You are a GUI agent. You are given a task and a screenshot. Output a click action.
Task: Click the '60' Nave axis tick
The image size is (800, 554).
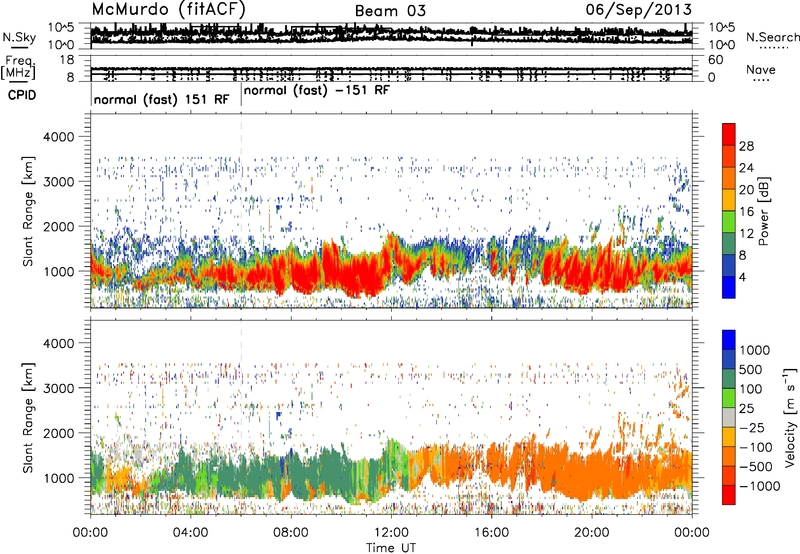point(715,60)
